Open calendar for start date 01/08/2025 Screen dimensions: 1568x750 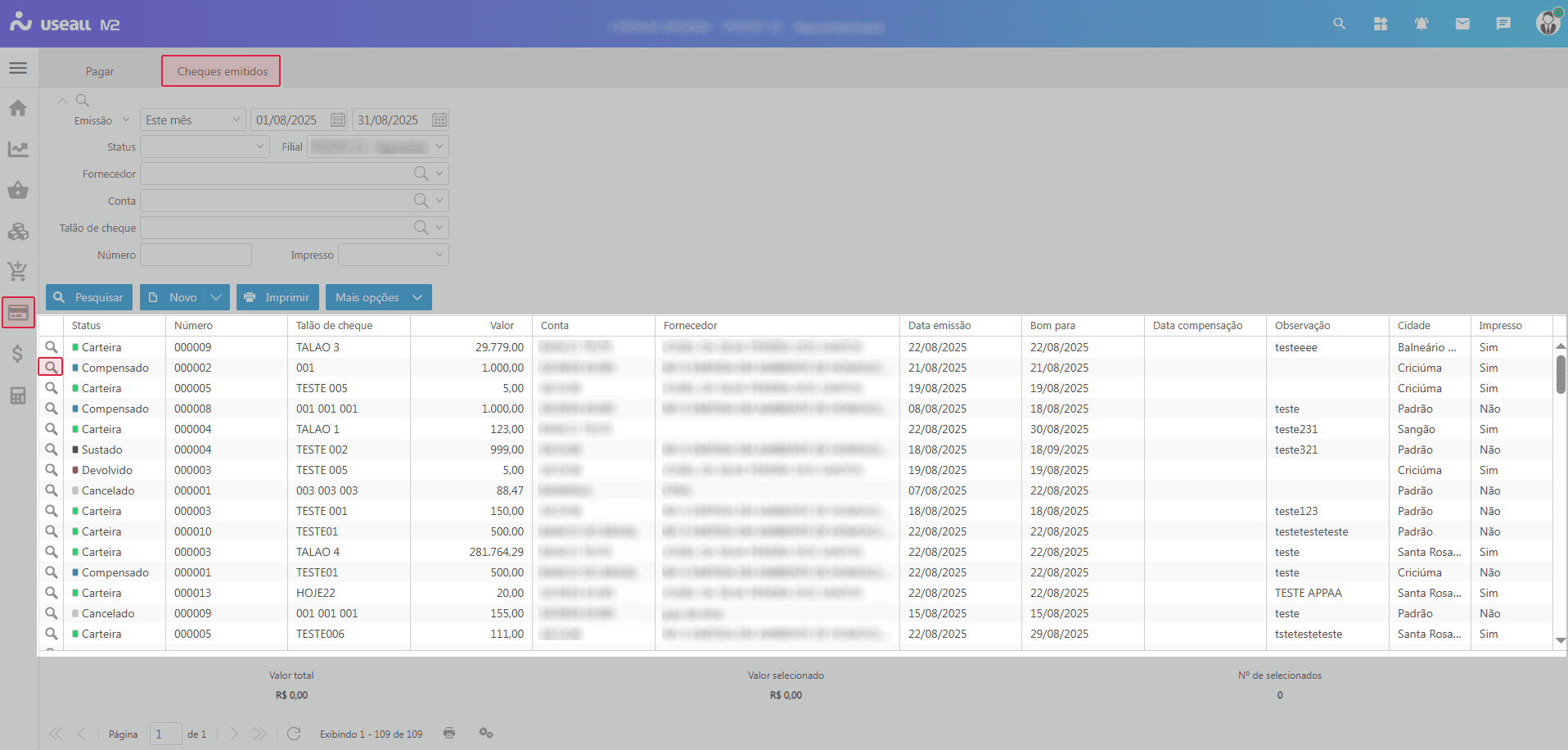click(x=338, y=120)
